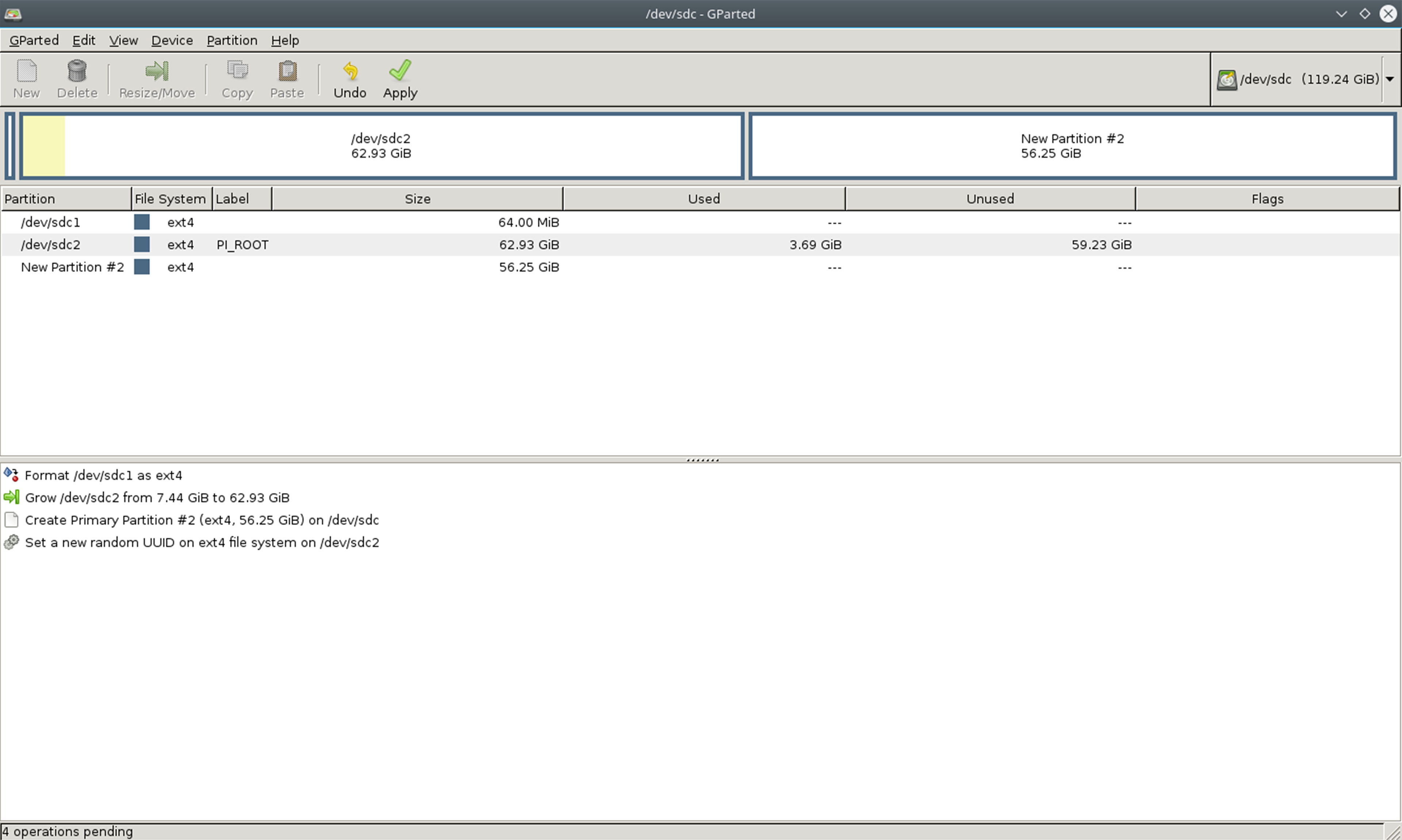
Task: Click the Flags column header
Action: (1267, 199)
